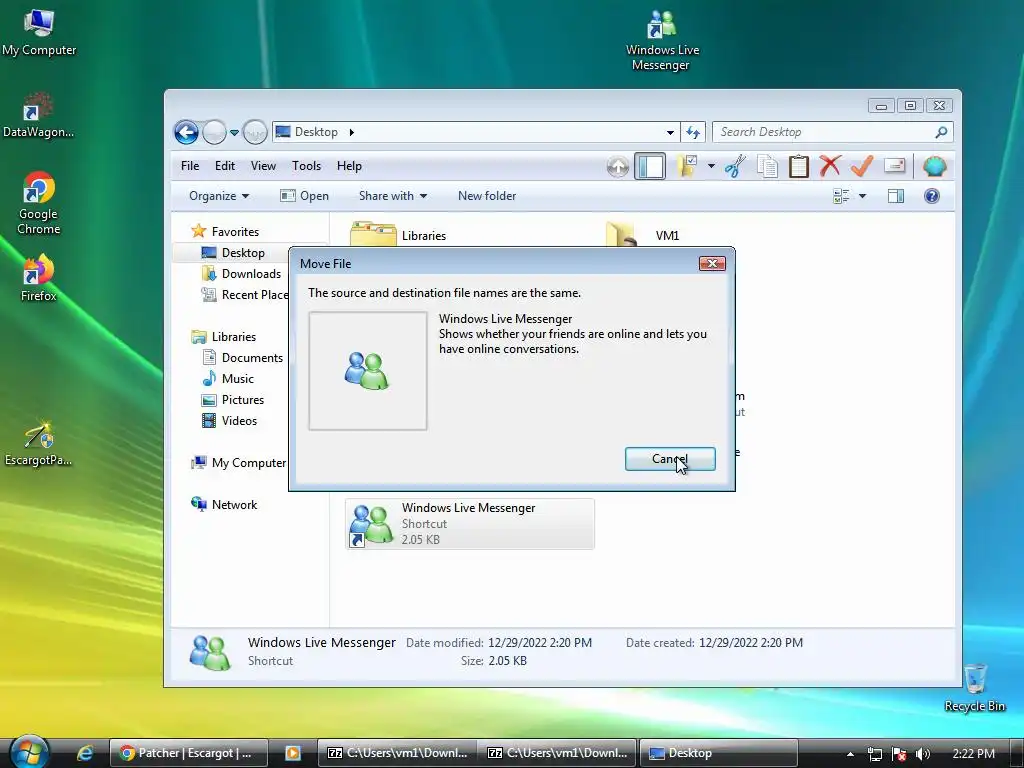Select Network in navigation pane
The height and width of the screenshot is (768, 1024).
tap(224, 505)
